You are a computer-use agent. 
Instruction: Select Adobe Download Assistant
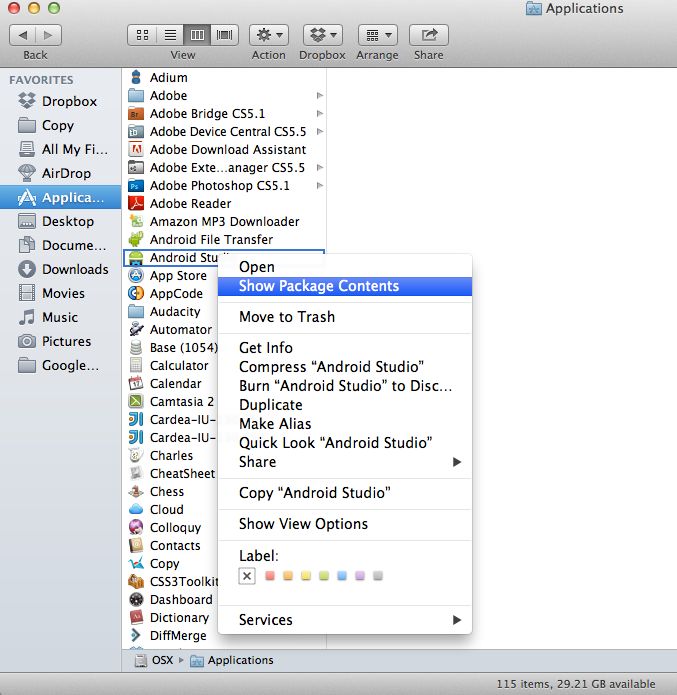click(224, 150)
